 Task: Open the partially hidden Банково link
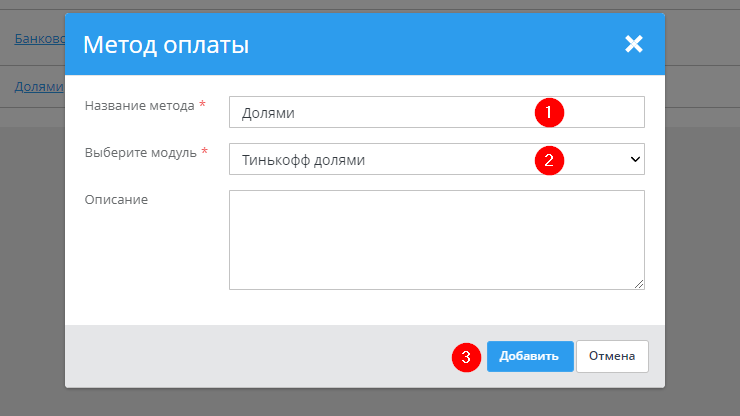click(x=40, y=40)
